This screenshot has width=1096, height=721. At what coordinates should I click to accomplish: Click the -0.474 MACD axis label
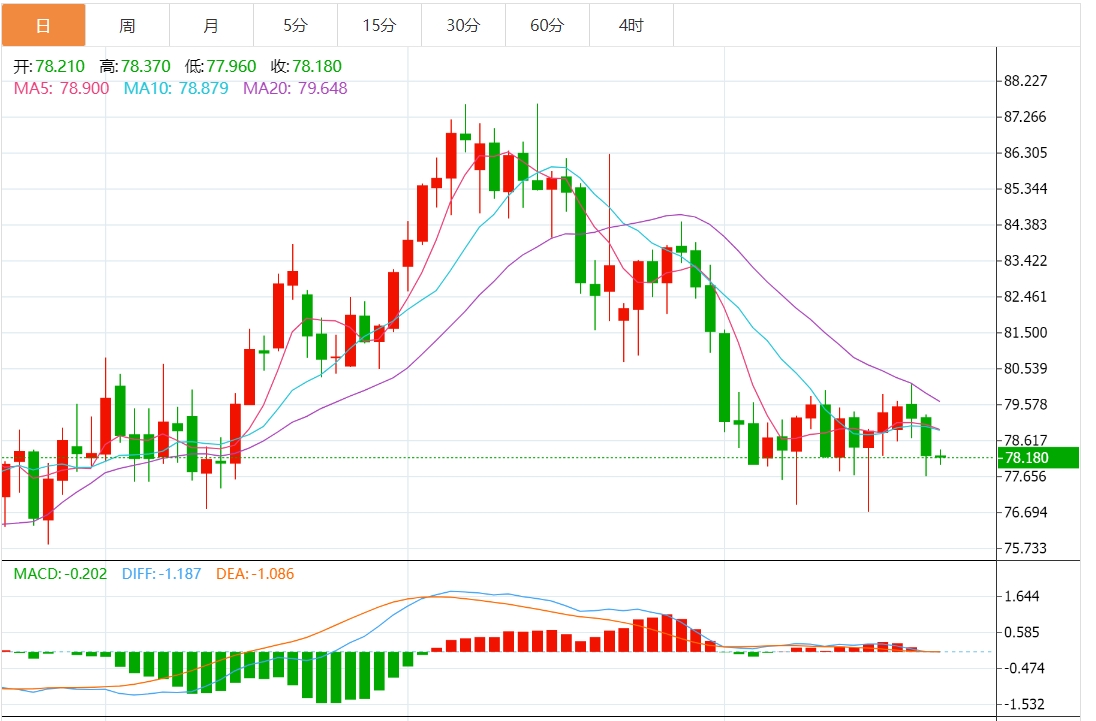pos(1023,669)
